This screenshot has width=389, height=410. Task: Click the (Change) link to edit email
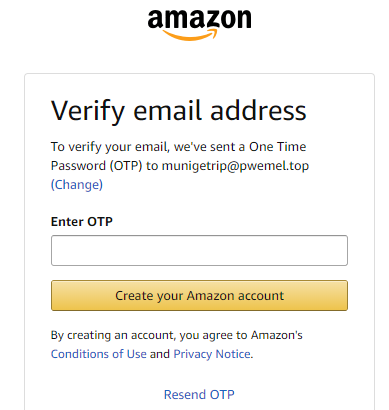click(x=77, y=184)
